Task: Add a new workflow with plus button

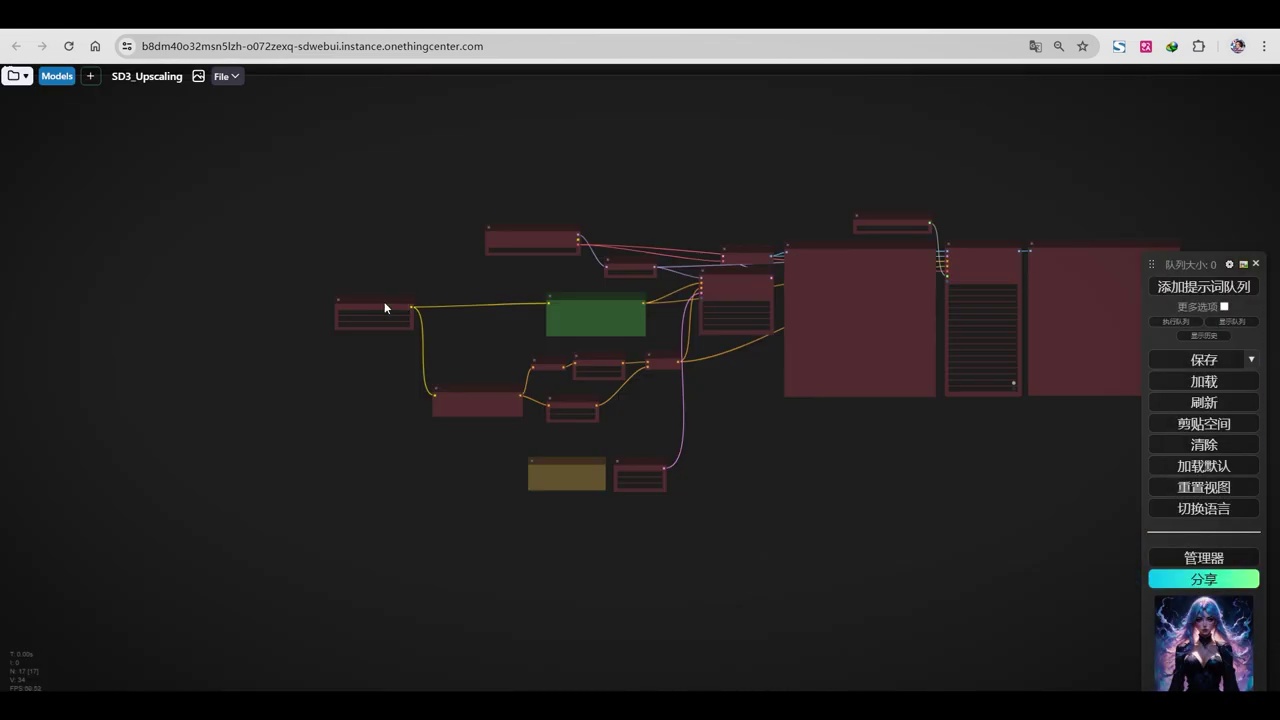Action: [90, 76]
